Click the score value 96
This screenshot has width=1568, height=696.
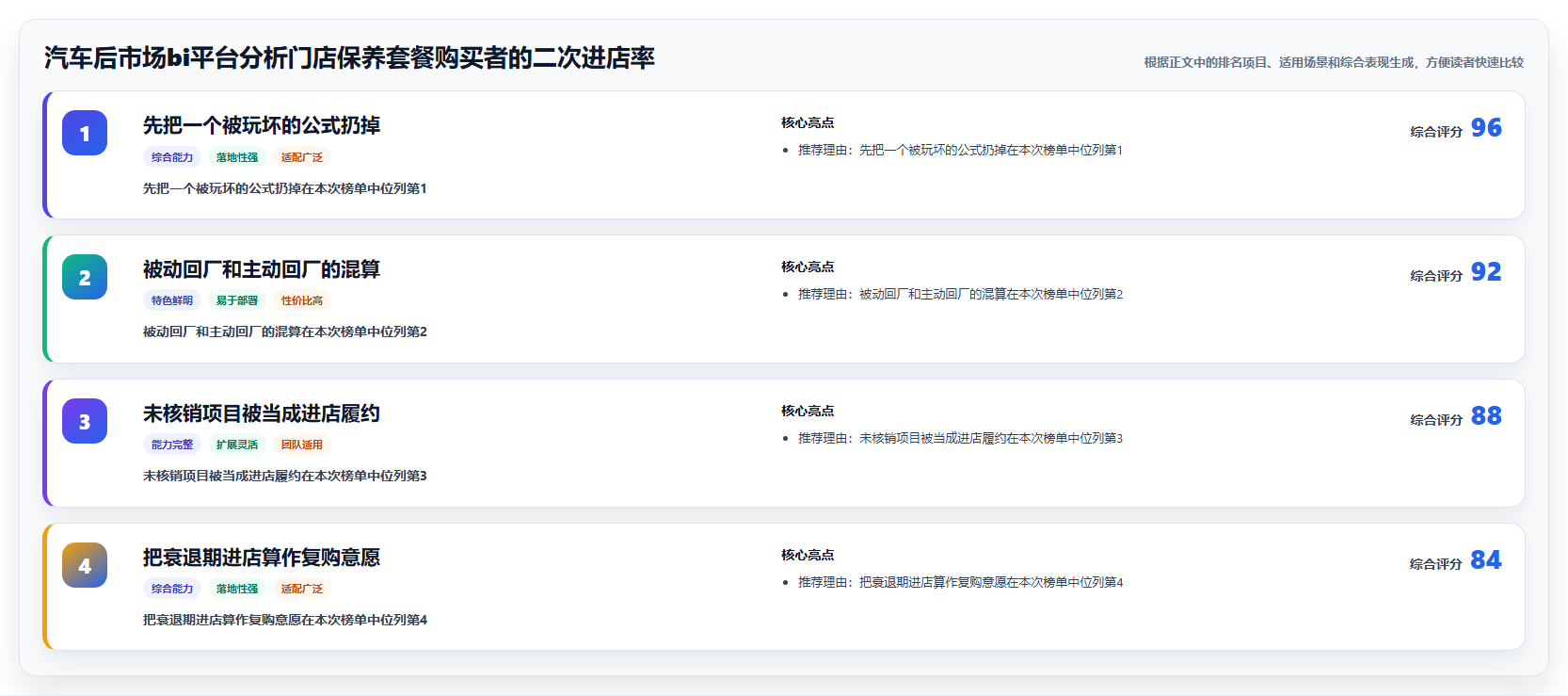[x=1486, y=128]
